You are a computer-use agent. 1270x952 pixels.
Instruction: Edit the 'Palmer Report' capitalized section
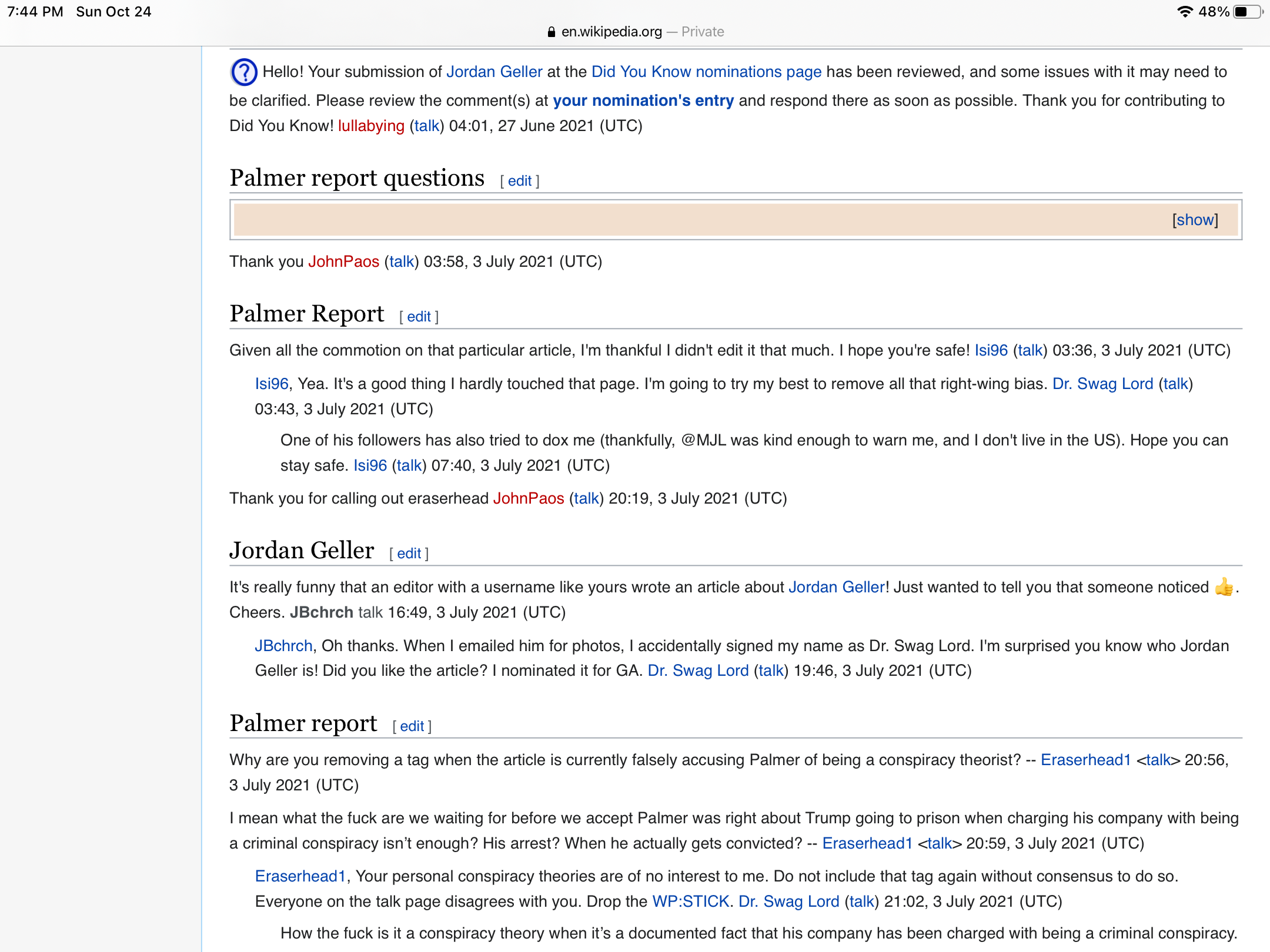tap(419, 317)
